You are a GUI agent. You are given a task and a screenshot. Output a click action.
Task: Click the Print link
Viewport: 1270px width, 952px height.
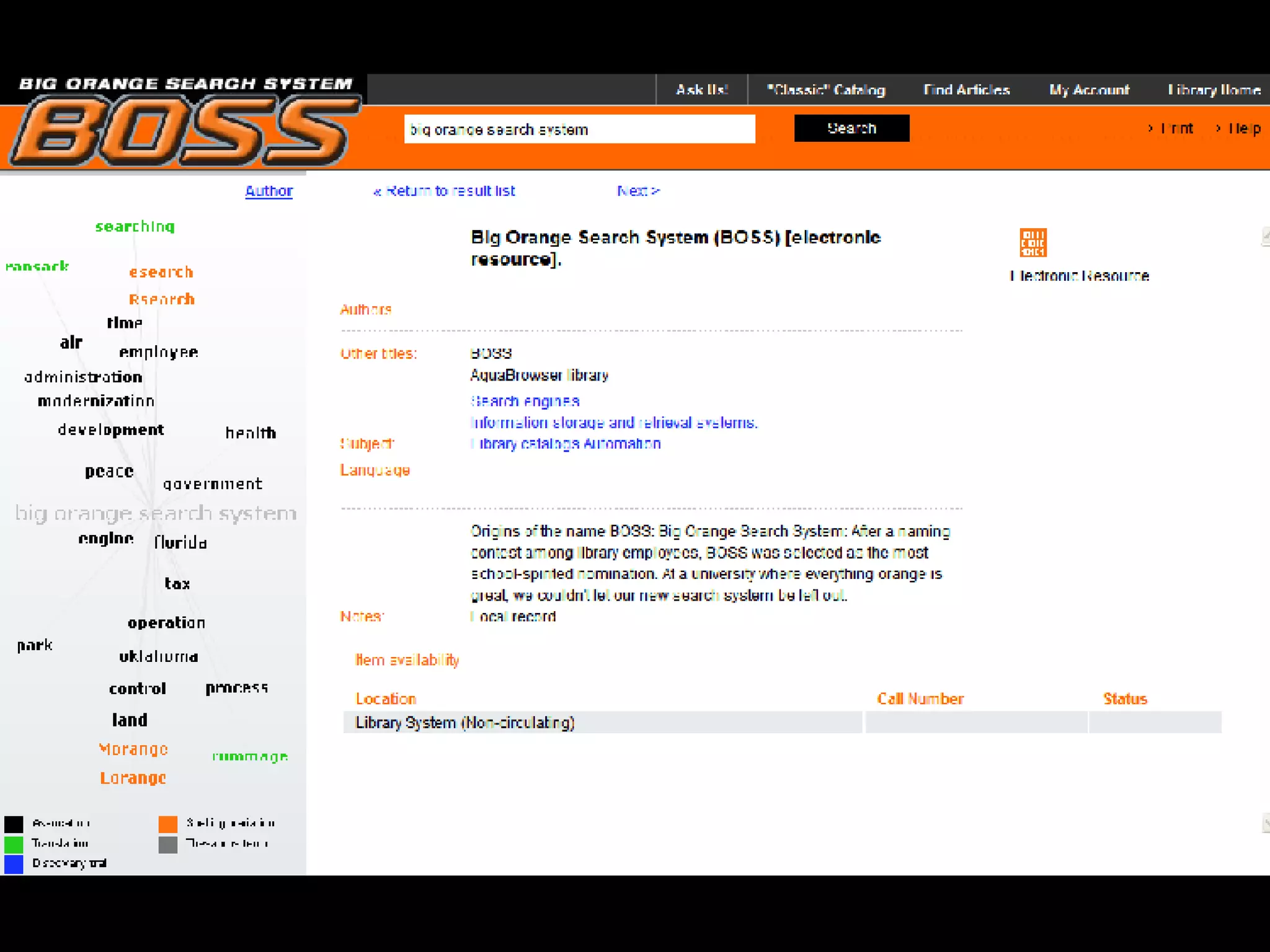(1176, 128)
